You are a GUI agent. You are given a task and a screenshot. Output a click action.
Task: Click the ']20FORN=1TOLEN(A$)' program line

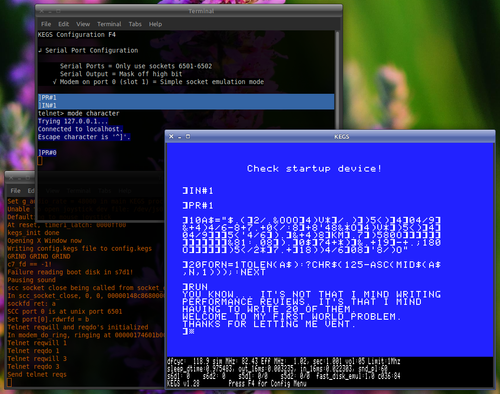click(x=312, y=269)
